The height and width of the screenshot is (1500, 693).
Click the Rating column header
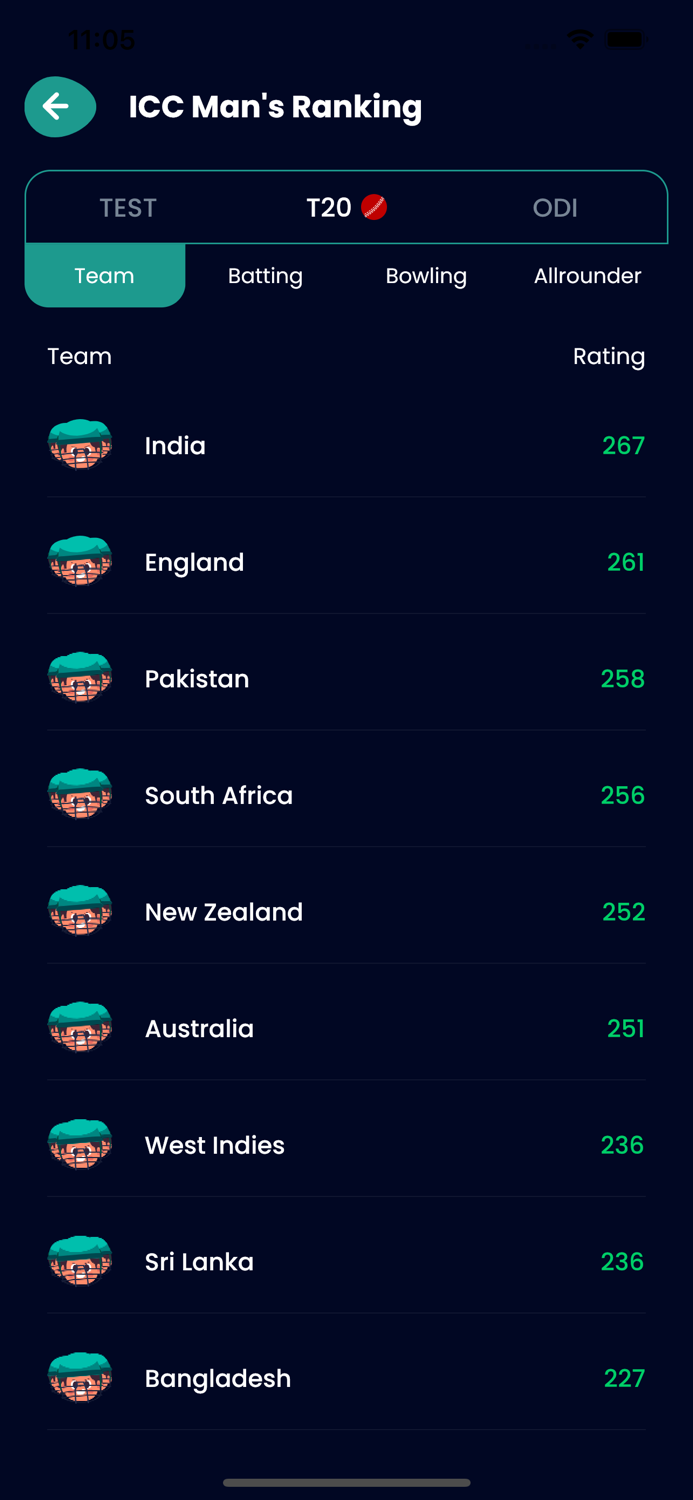(609, 356)
